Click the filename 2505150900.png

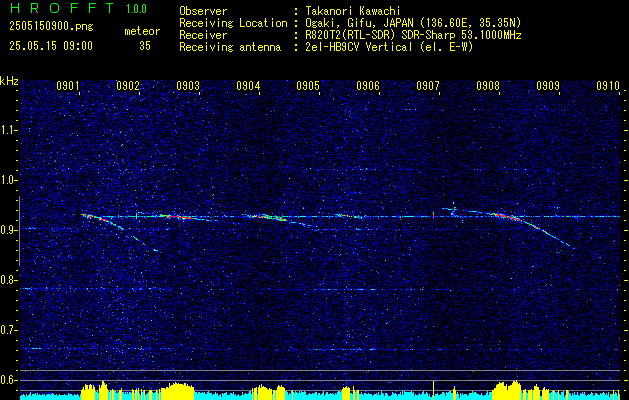[x=51, y=26]
